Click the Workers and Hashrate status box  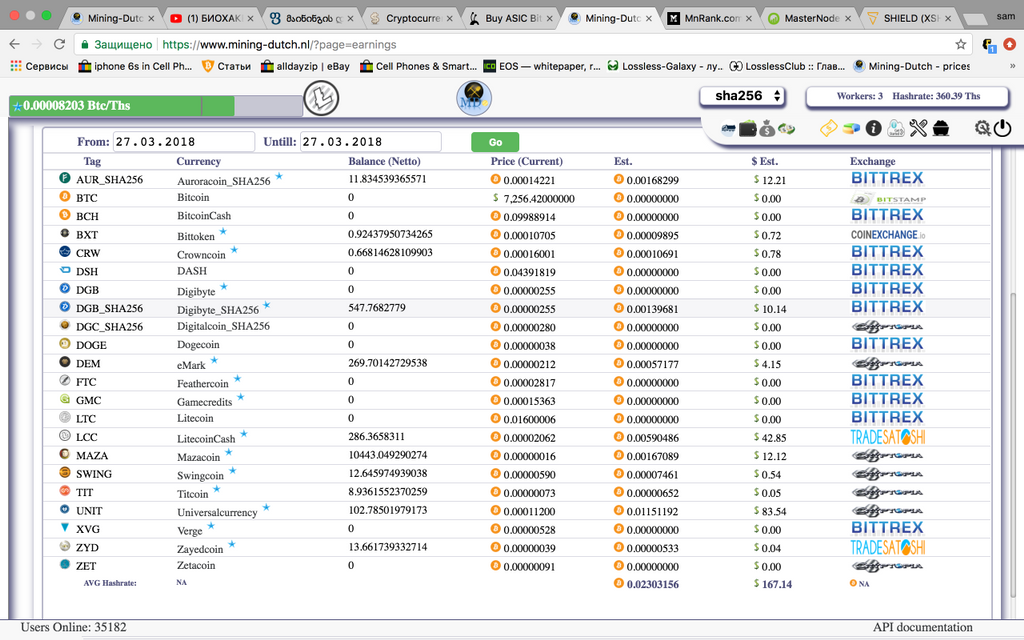pyautogui.click(x=908, y=96)
